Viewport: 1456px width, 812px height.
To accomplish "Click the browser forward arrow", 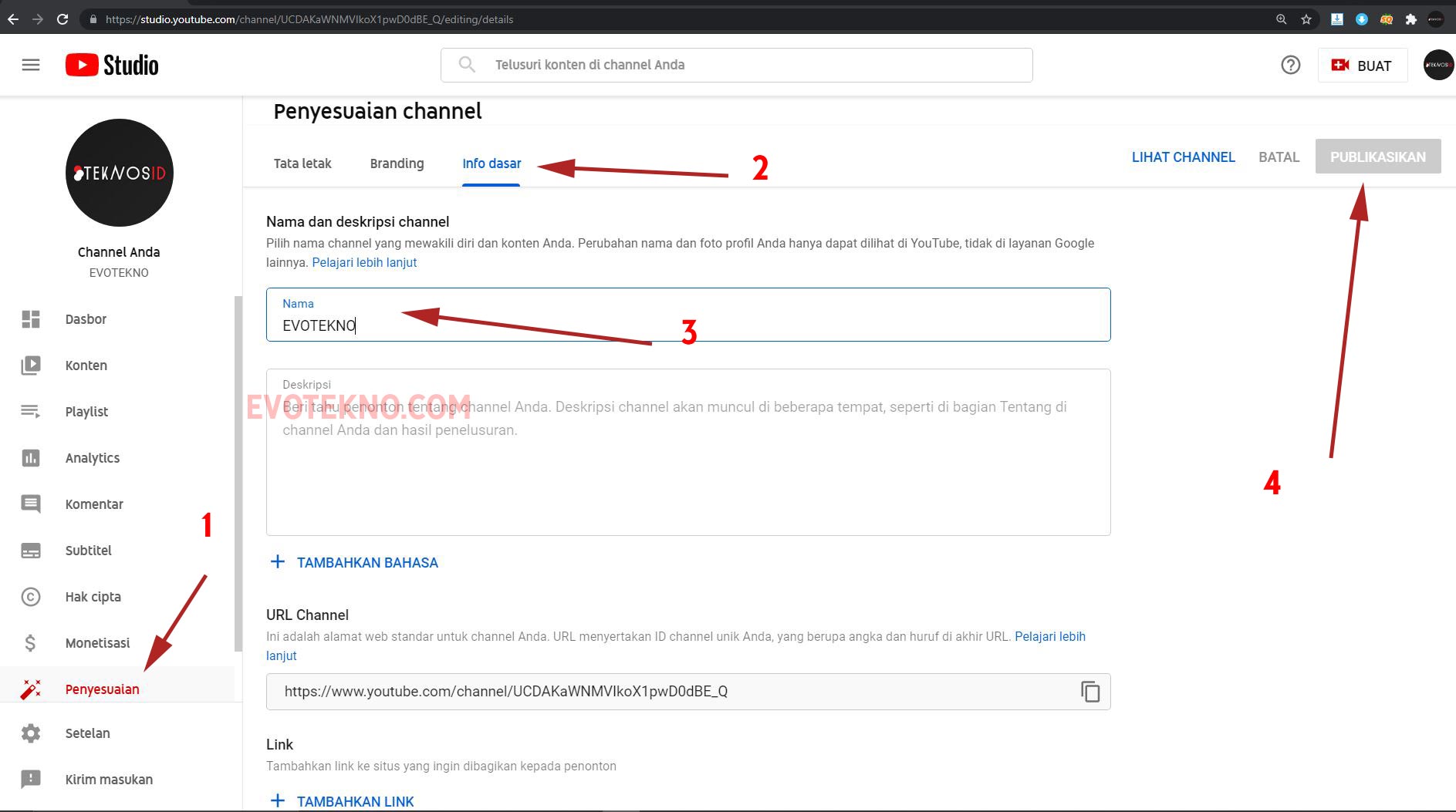I will (38, 19).
